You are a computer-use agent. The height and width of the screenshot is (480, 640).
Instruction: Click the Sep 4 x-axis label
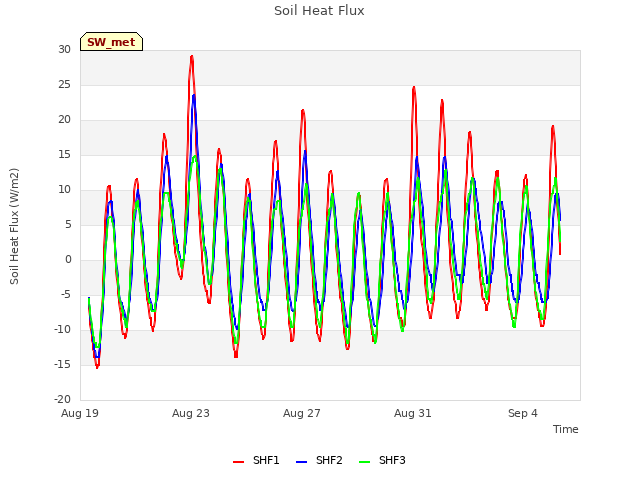[523, 413]
